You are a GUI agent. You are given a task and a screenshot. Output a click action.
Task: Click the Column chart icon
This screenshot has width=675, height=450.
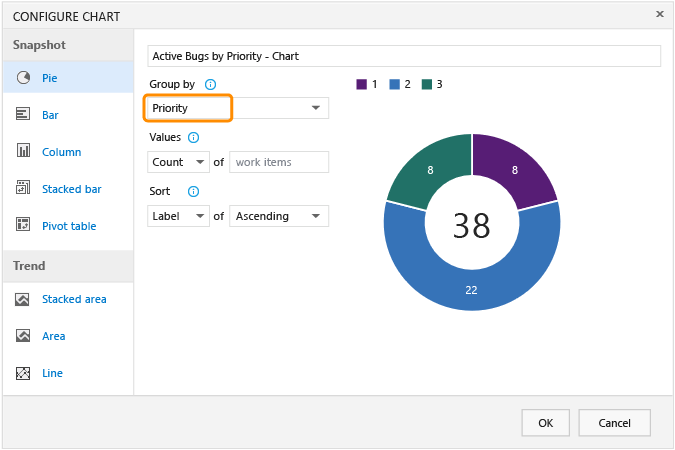(23, 151)
